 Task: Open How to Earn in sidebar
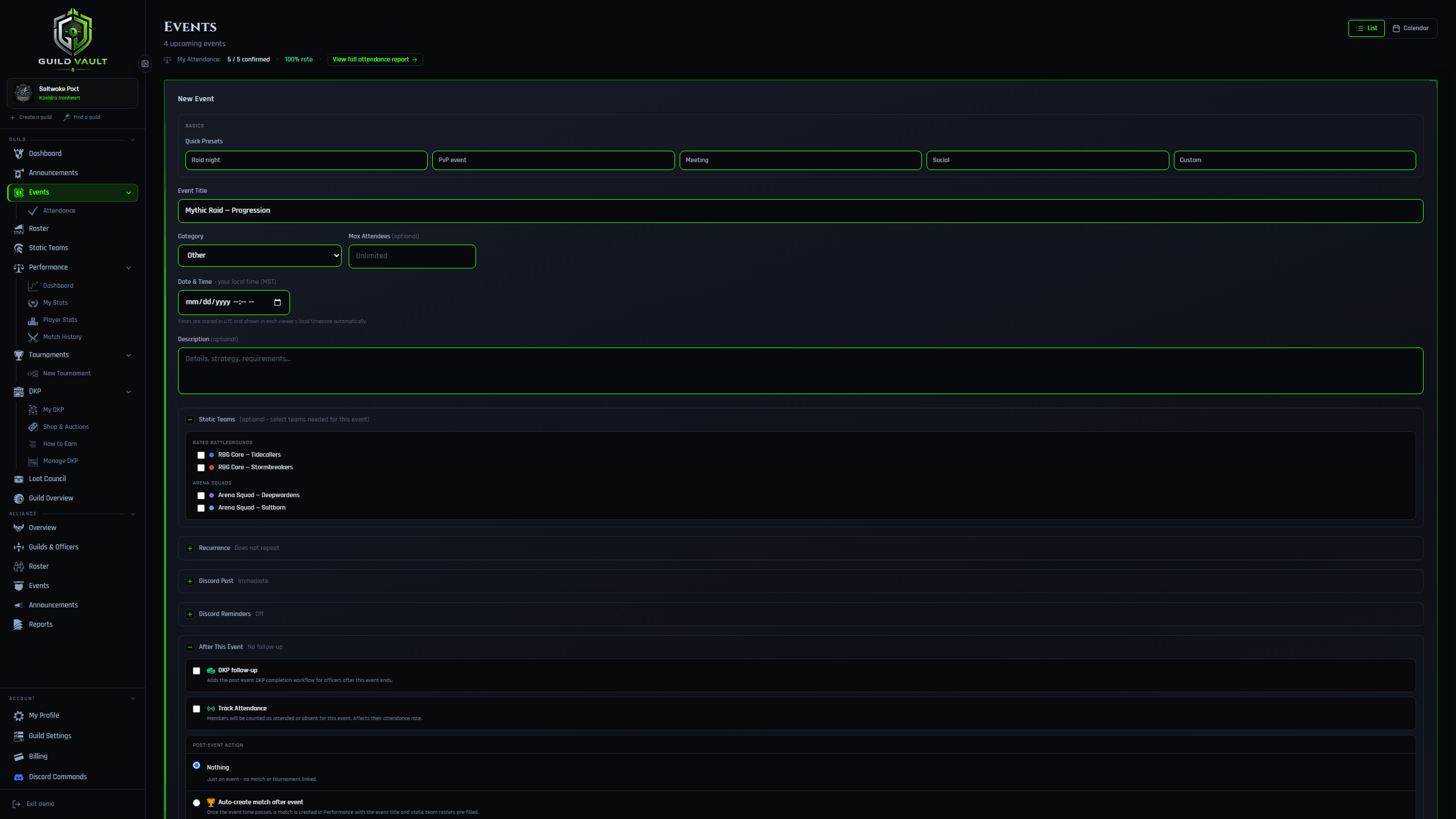[60, 444]
